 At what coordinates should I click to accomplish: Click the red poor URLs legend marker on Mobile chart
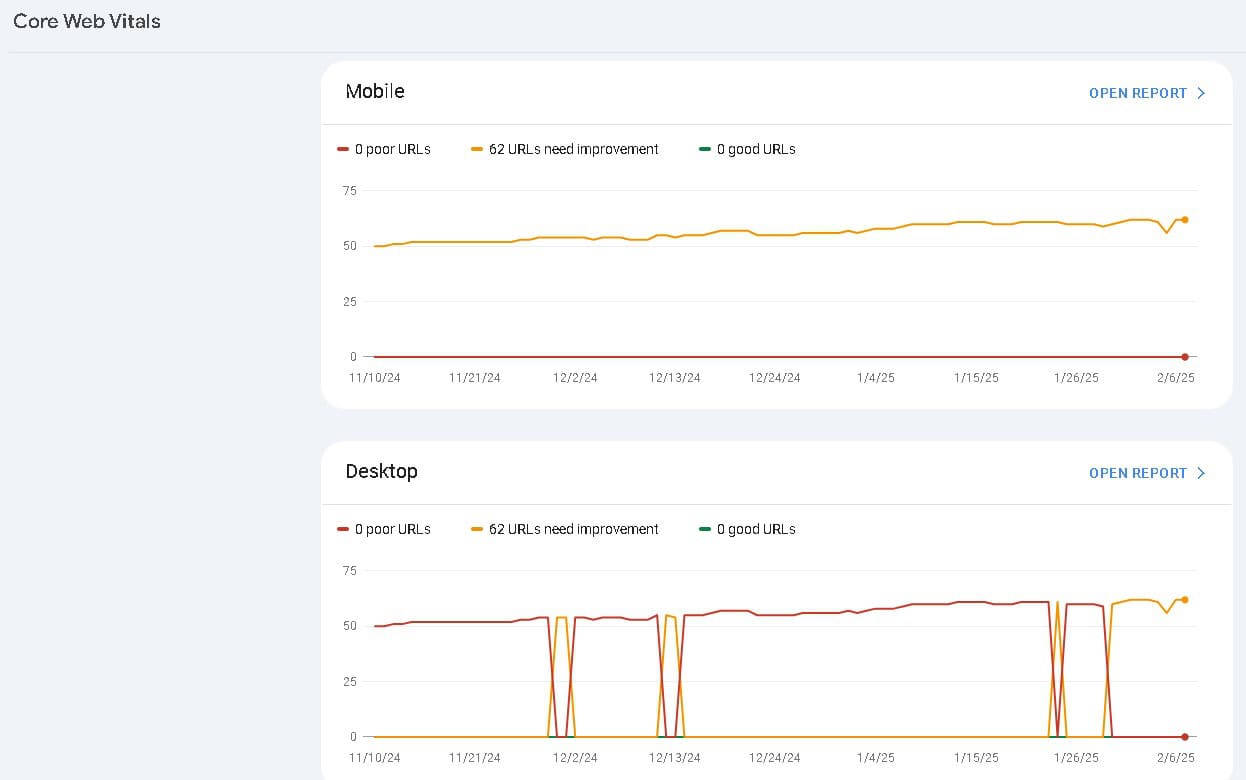(343, 148)
